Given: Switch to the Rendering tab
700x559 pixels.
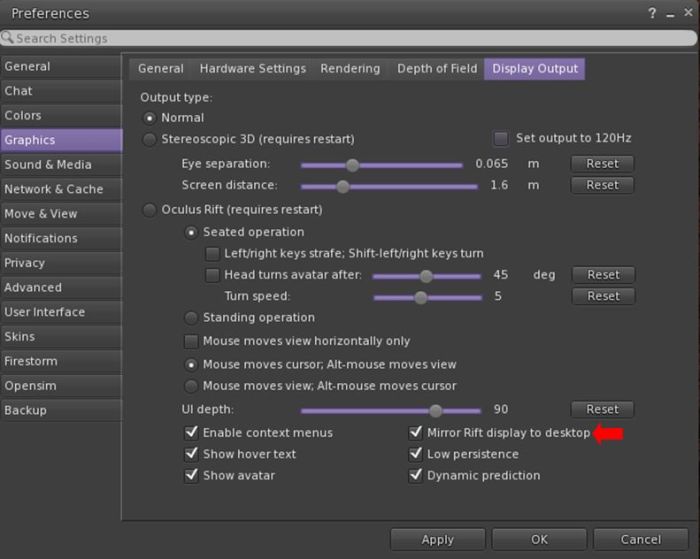Looking at the screenshot, I should click(350, 69).
